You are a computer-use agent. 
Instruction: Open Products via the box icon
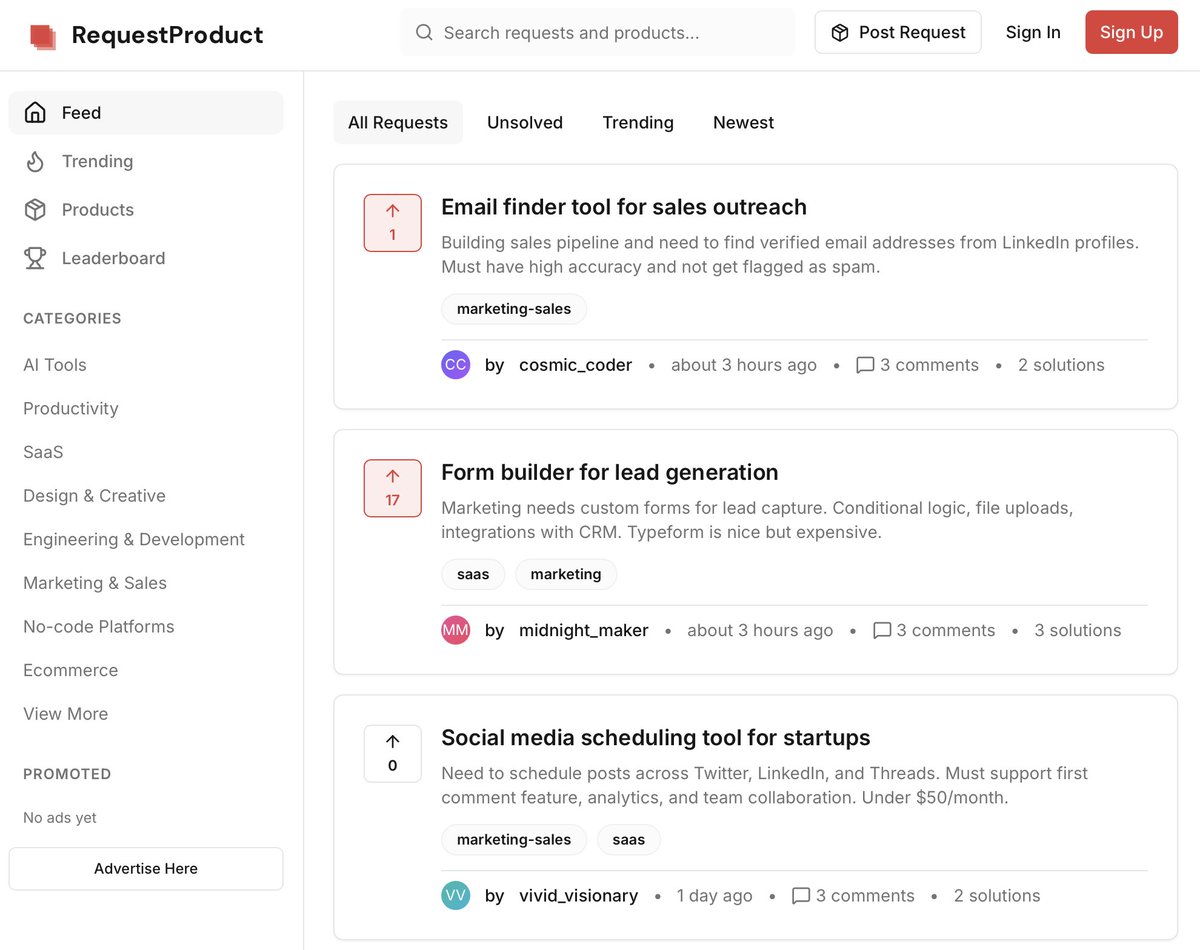coord(35,209)
